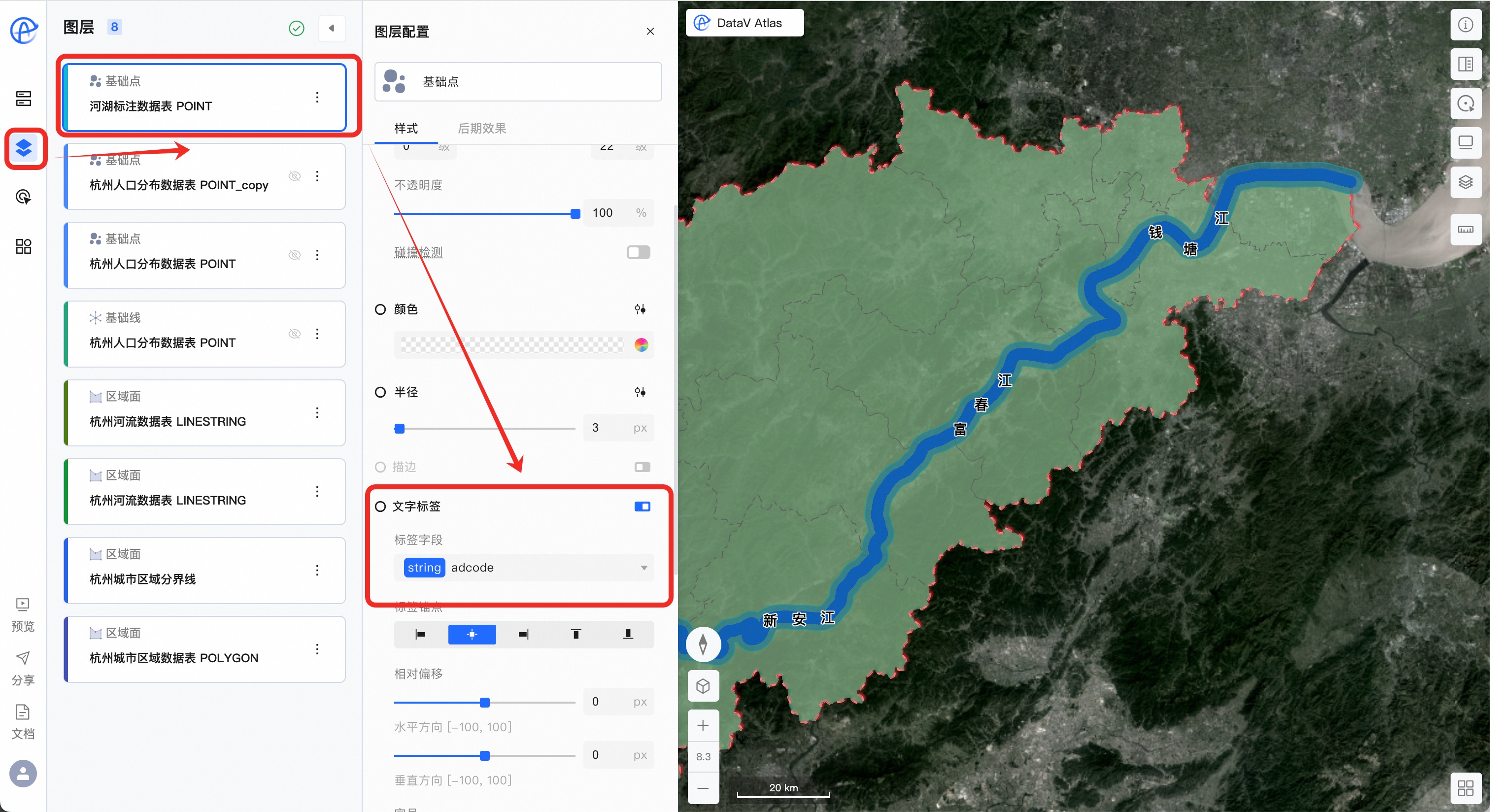Show the hidden 杭州人口分布数据表 POINT_copy layer
Screen dimensions: 1490x812
295,176
